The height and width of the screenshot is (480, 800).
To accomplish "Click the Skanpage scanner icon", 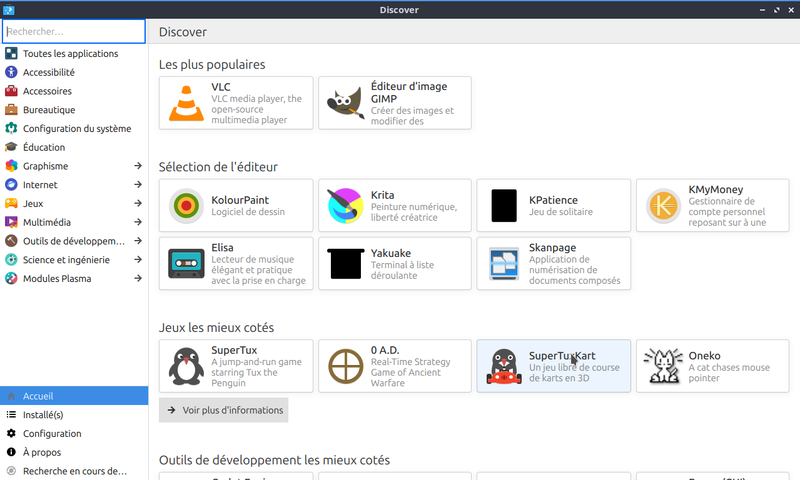I will [x=504, y=263].
